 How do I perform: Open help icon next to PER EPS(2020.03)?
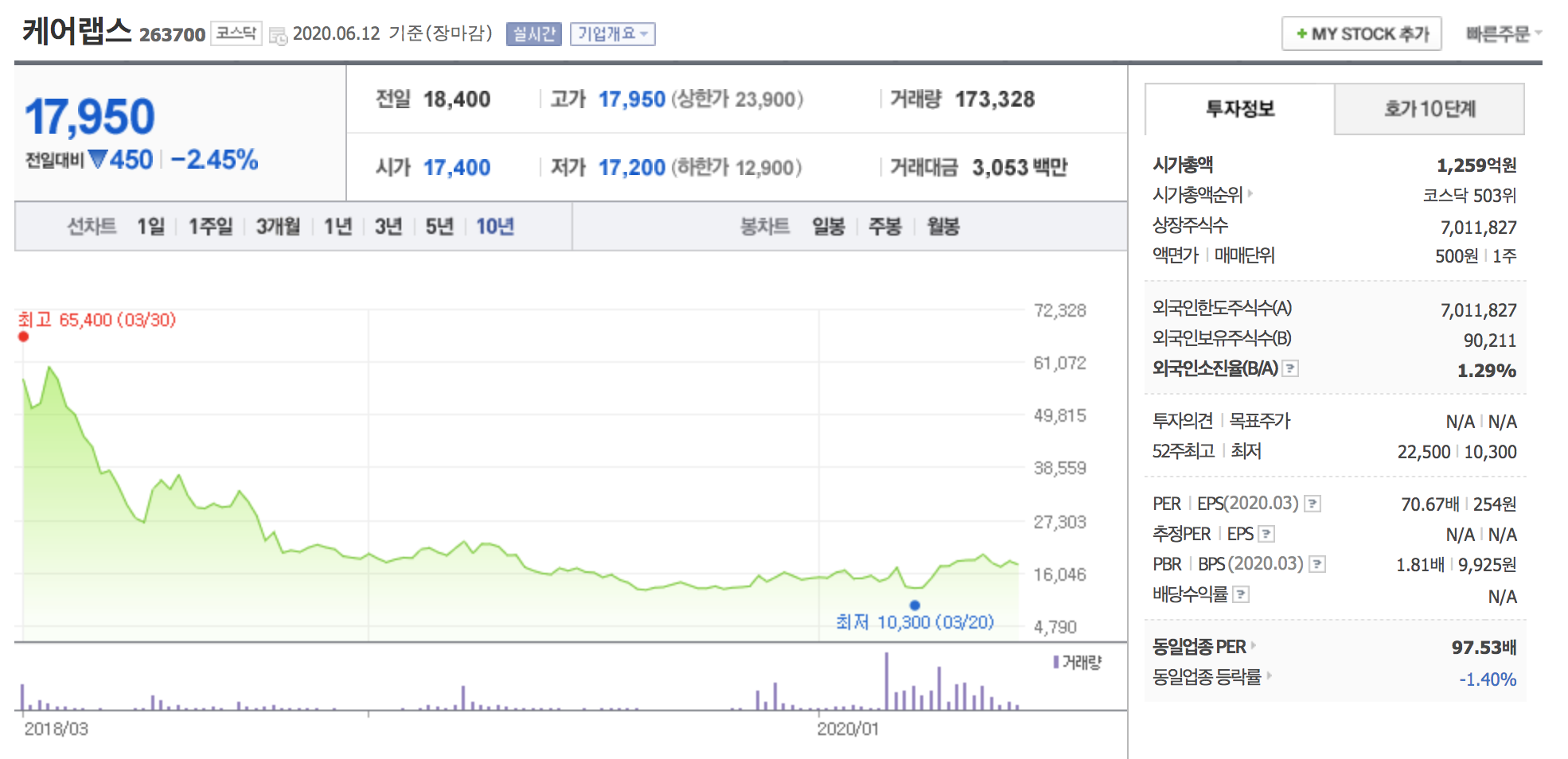click(1313, 504)
